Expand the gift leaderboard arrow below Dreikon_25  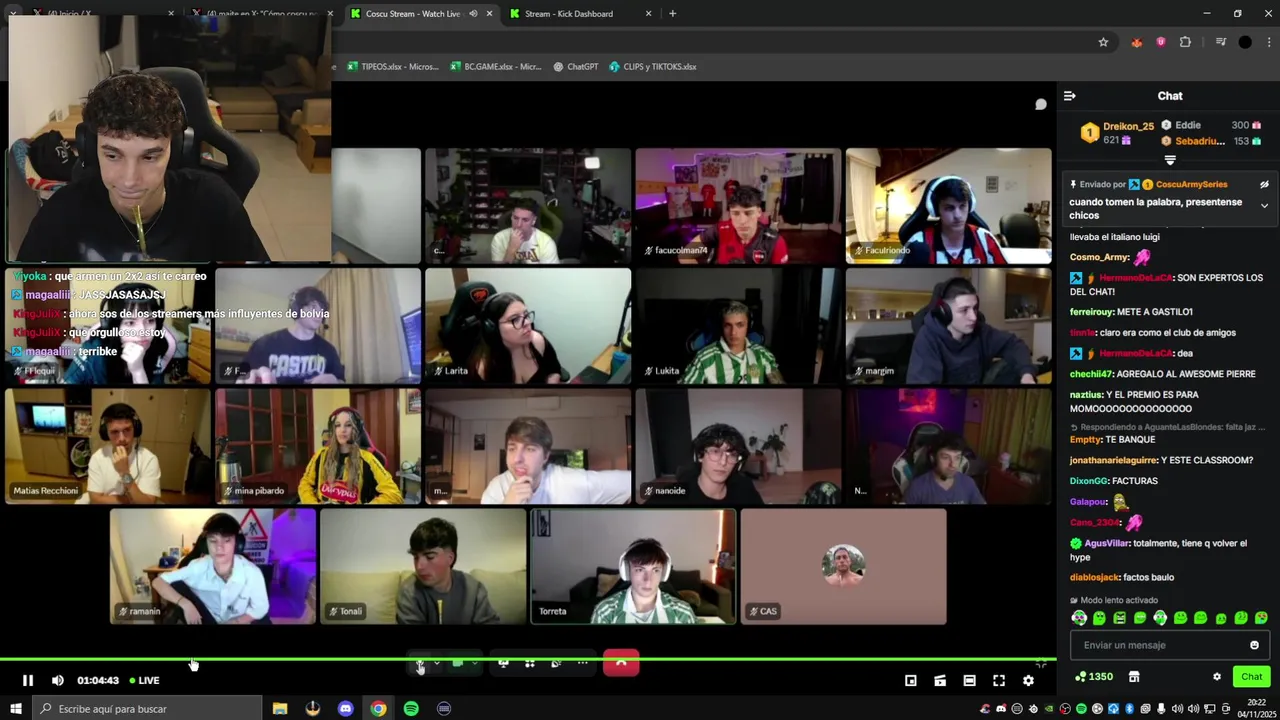1170,160
